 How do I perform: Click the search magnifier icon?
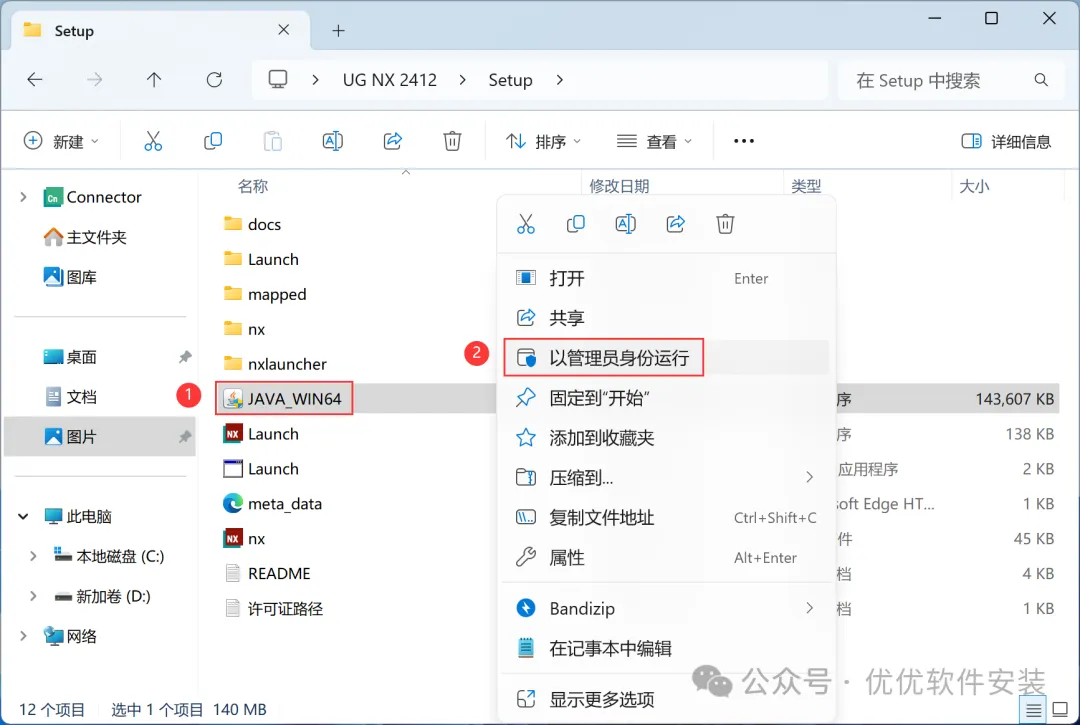point(1041,80)
